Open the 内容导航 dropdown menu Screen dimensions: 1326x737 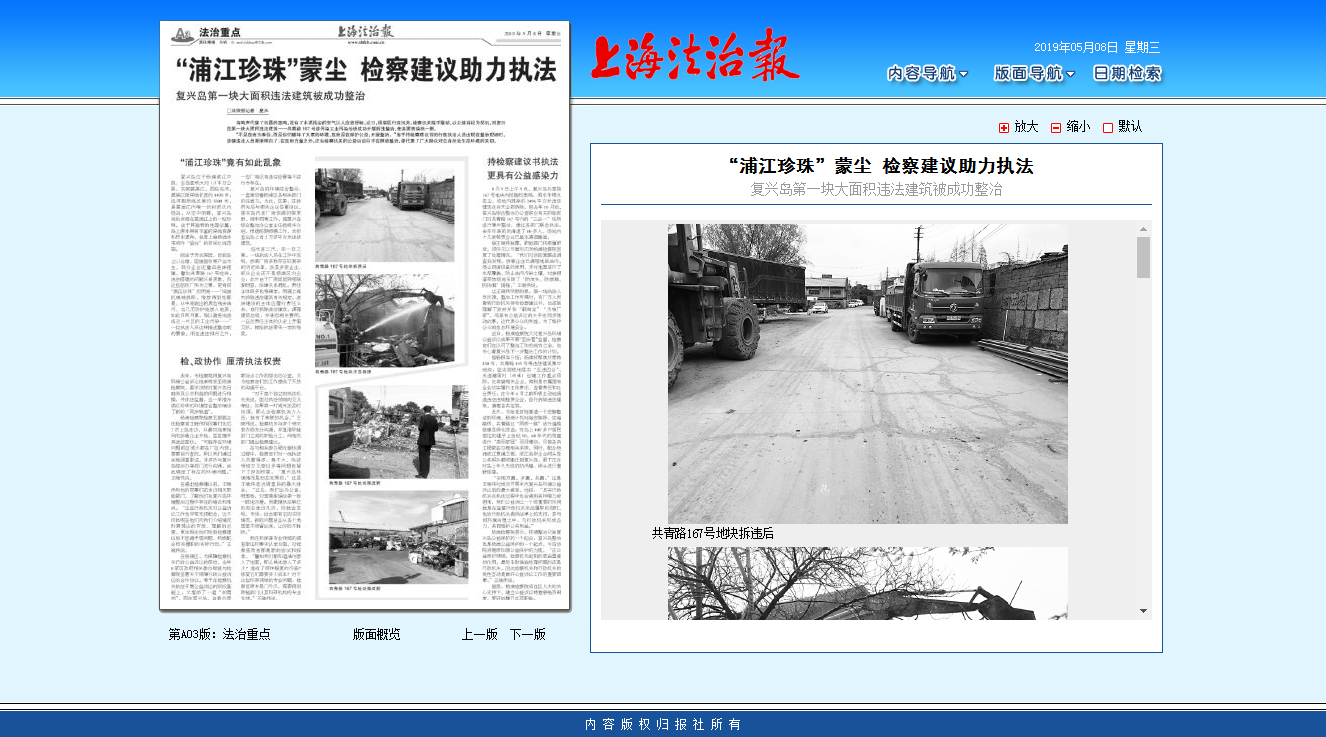click(923, 73)
